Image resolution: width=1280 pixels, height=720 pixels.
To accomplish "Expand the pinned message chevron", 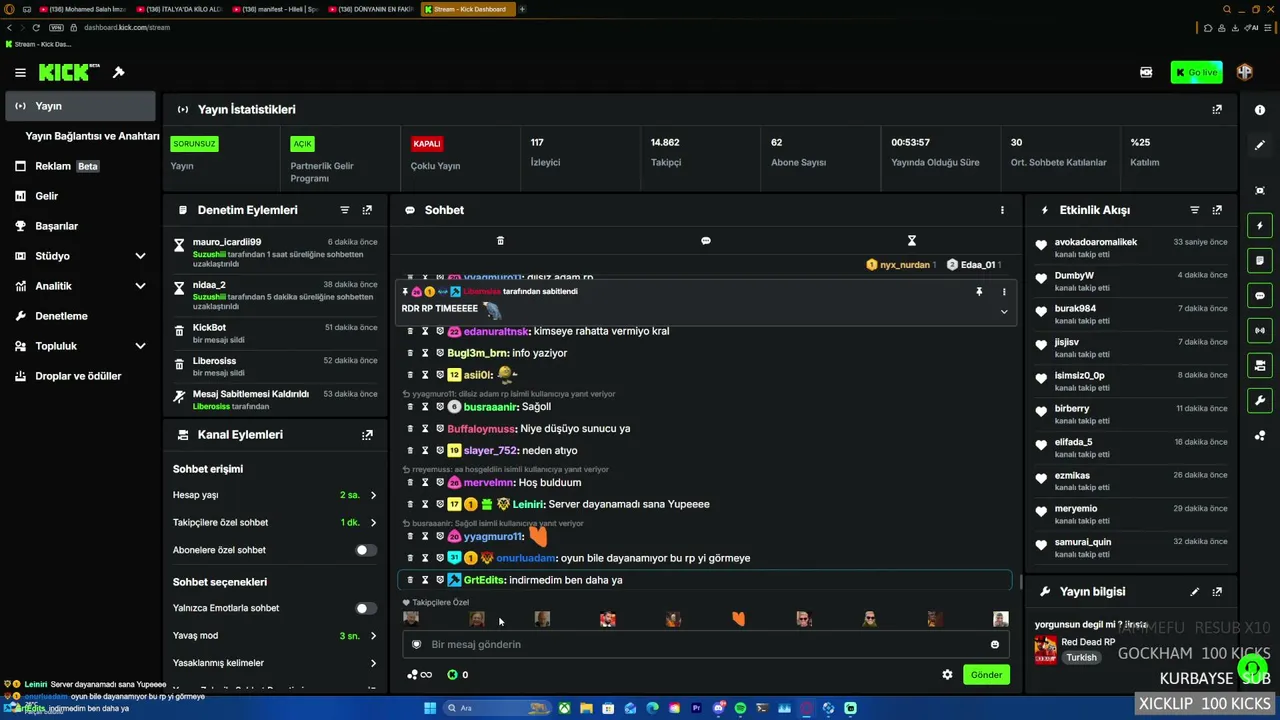I will tap(1004, 312).
